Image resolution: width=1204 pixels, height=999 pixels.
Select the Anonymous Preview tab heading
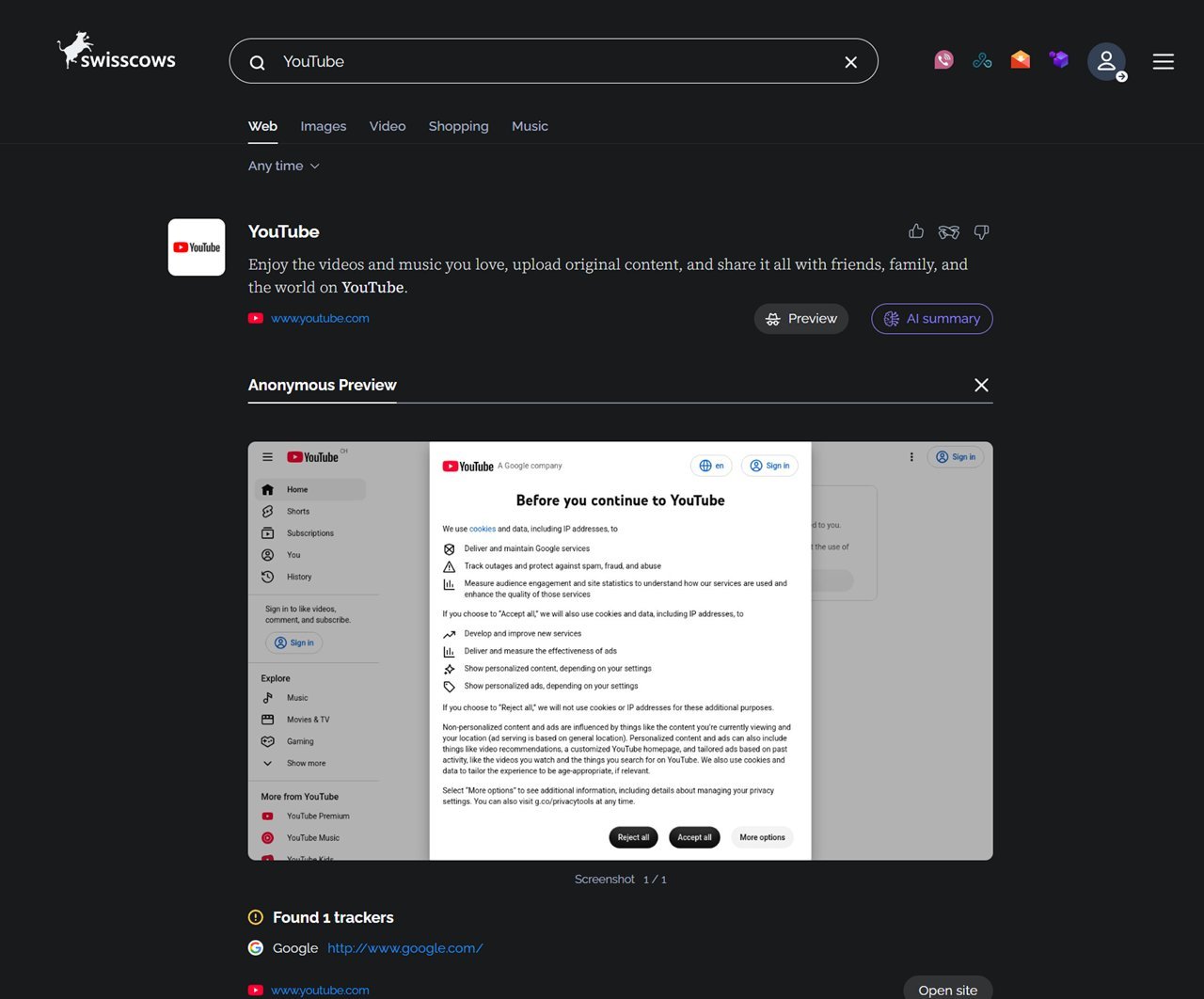click(323, 385)
